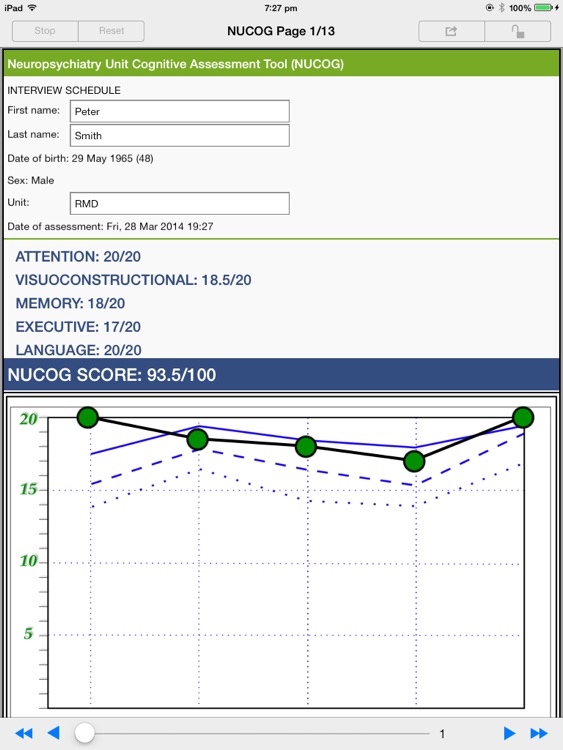Select the LANGUAGE: 20/20 score line
563x750 pixels.
78,350
